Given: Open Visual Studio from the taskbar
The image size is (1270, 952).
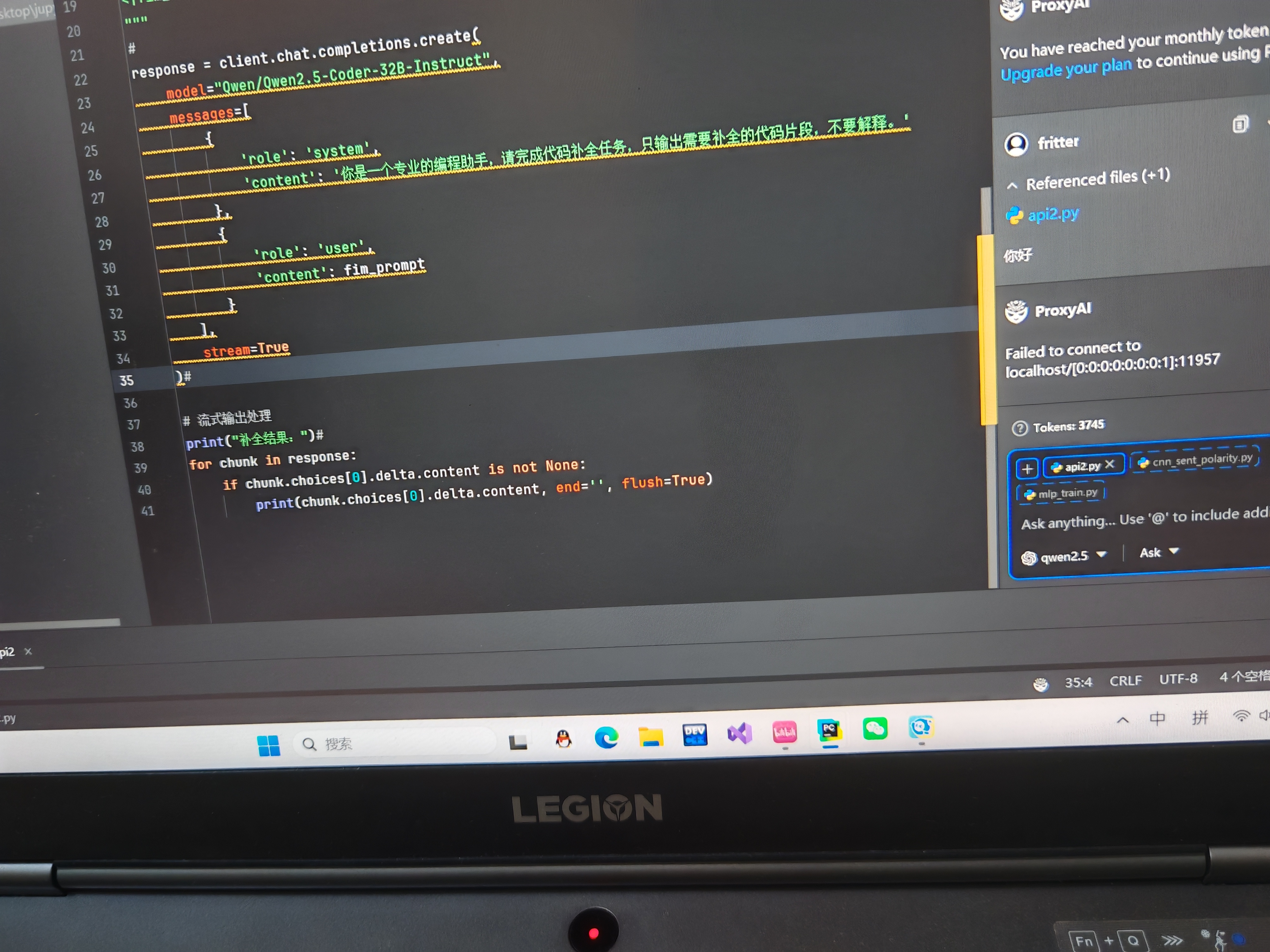Looking at the screenshot, I should click(739, 733).
